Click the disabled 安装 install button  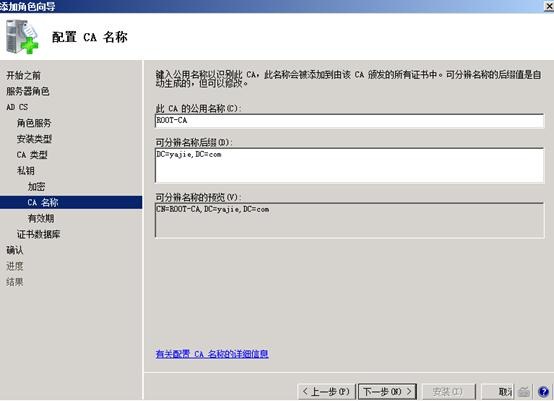(x=448, y=392)
